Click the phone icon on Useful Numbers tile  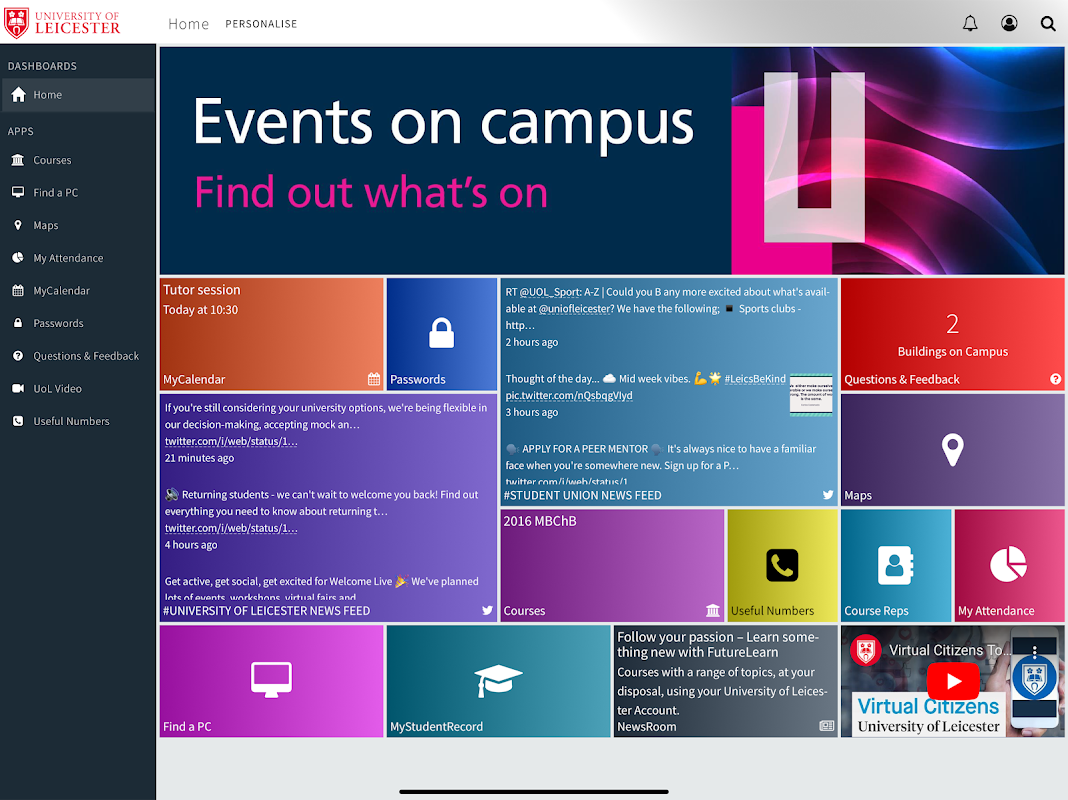(782, 565)
